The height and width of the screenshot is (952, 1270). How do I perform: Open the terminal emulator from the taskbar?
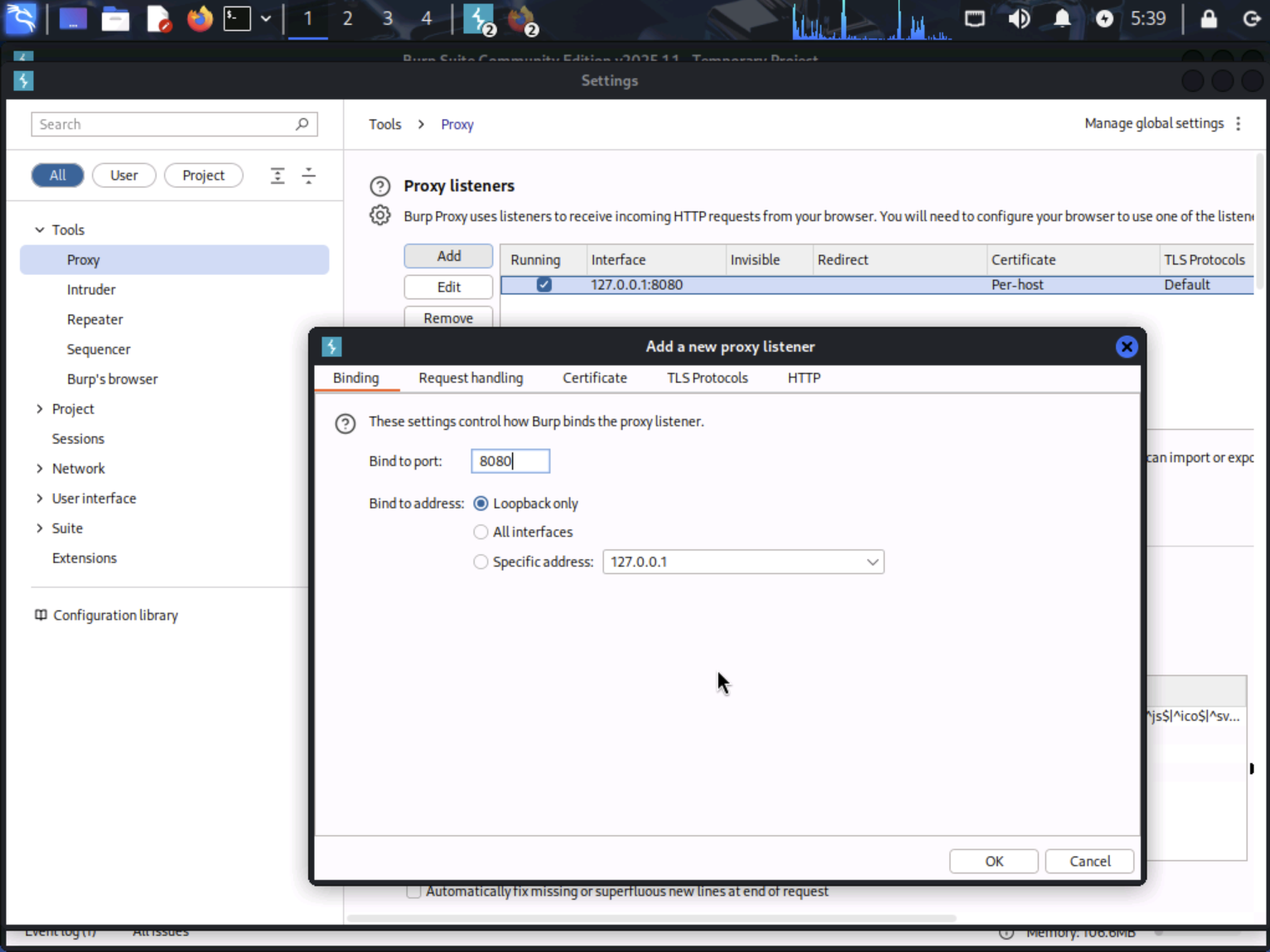pos(238,18)
